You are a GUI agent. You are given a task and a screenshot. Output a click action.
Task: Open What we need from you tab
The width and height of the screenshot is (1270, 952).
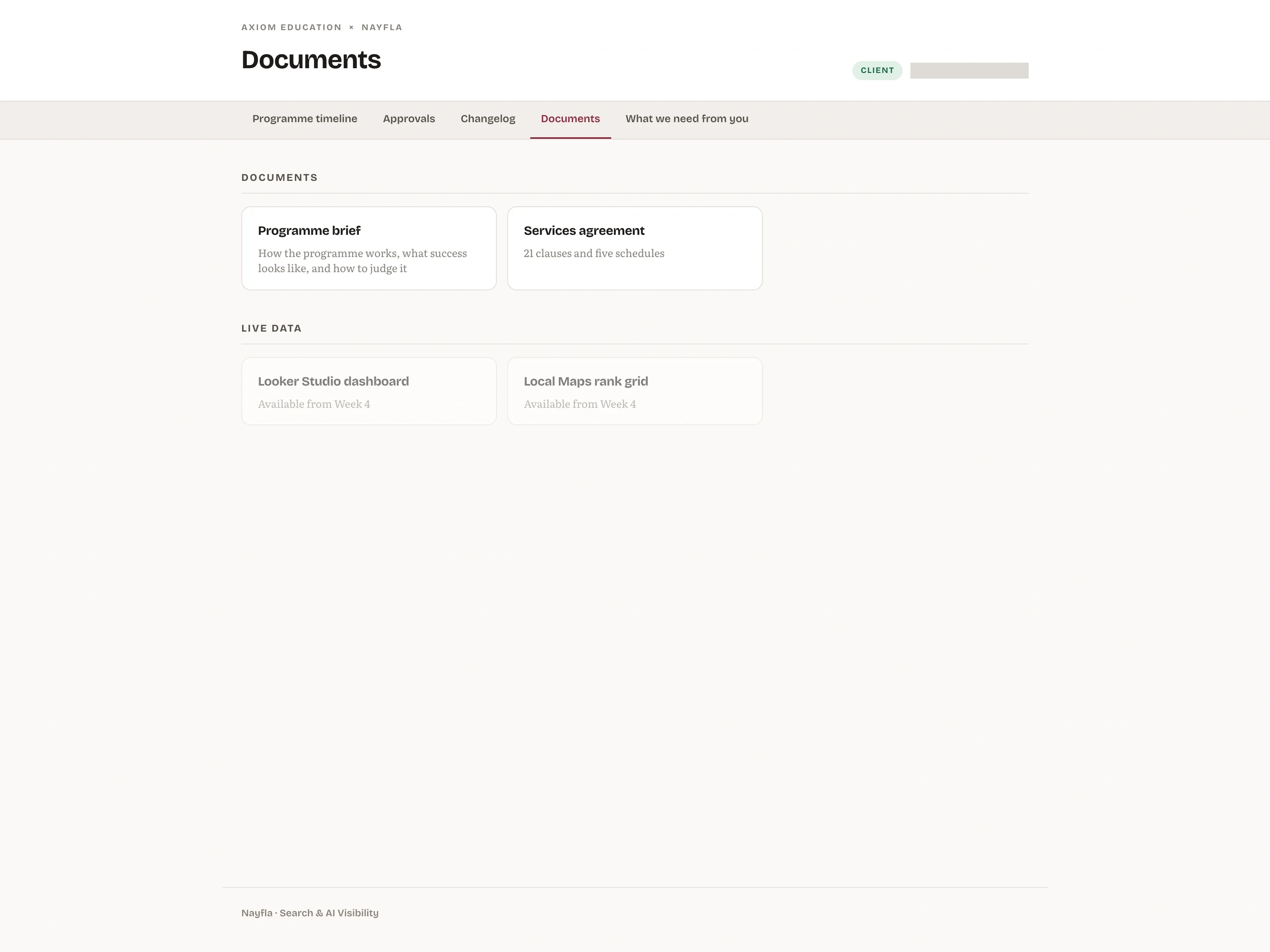pos(687,119)
